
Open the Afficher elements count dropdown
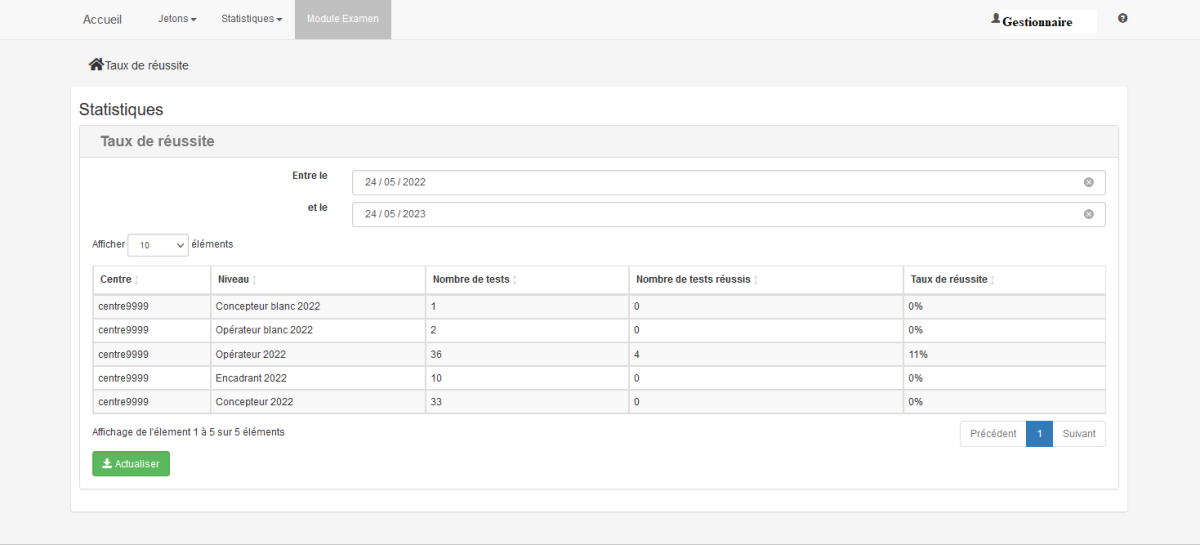[158, 245]
